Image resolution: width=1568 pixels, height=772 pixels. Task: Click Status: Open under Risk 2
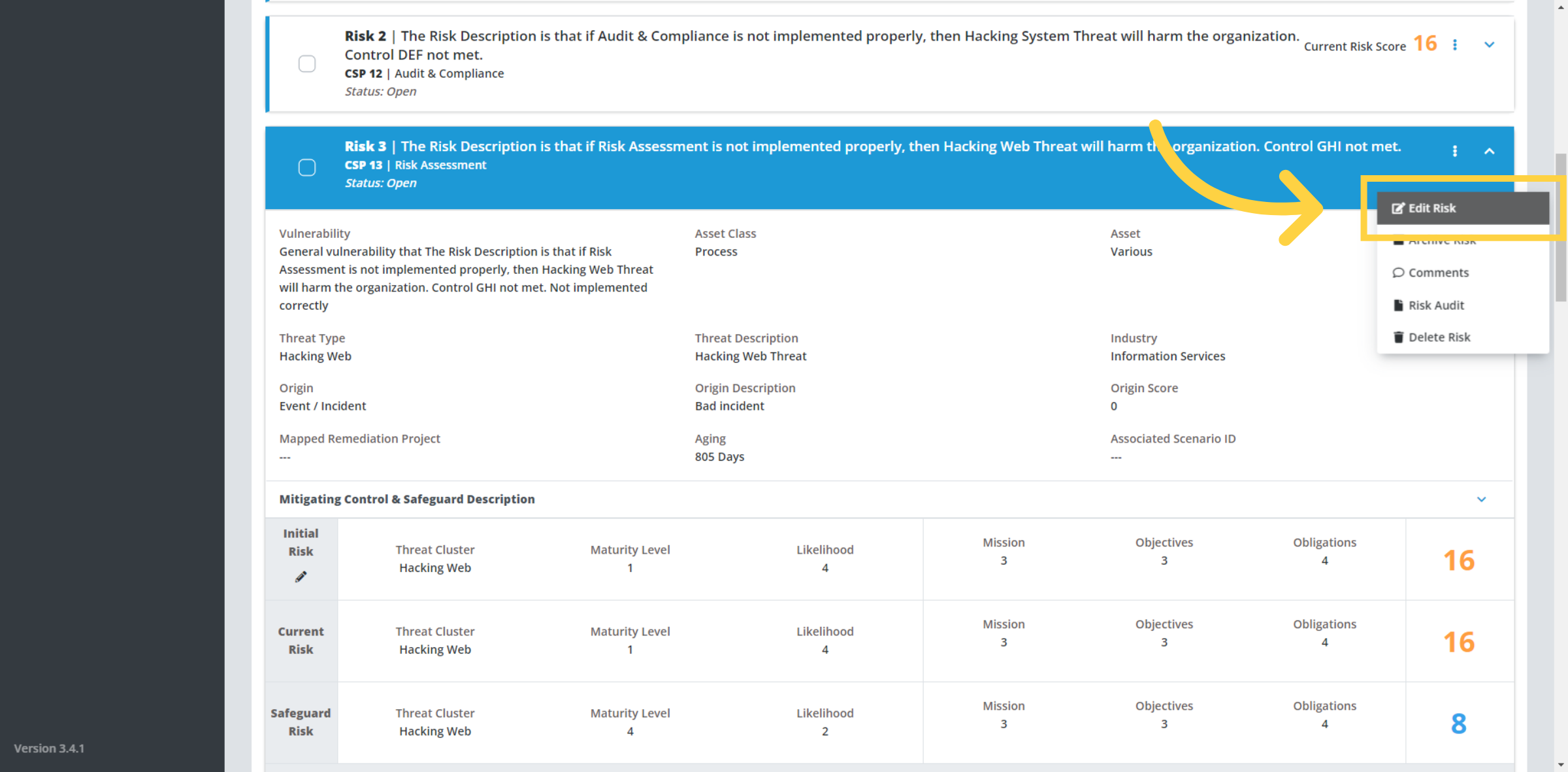(x=380, y=92)
